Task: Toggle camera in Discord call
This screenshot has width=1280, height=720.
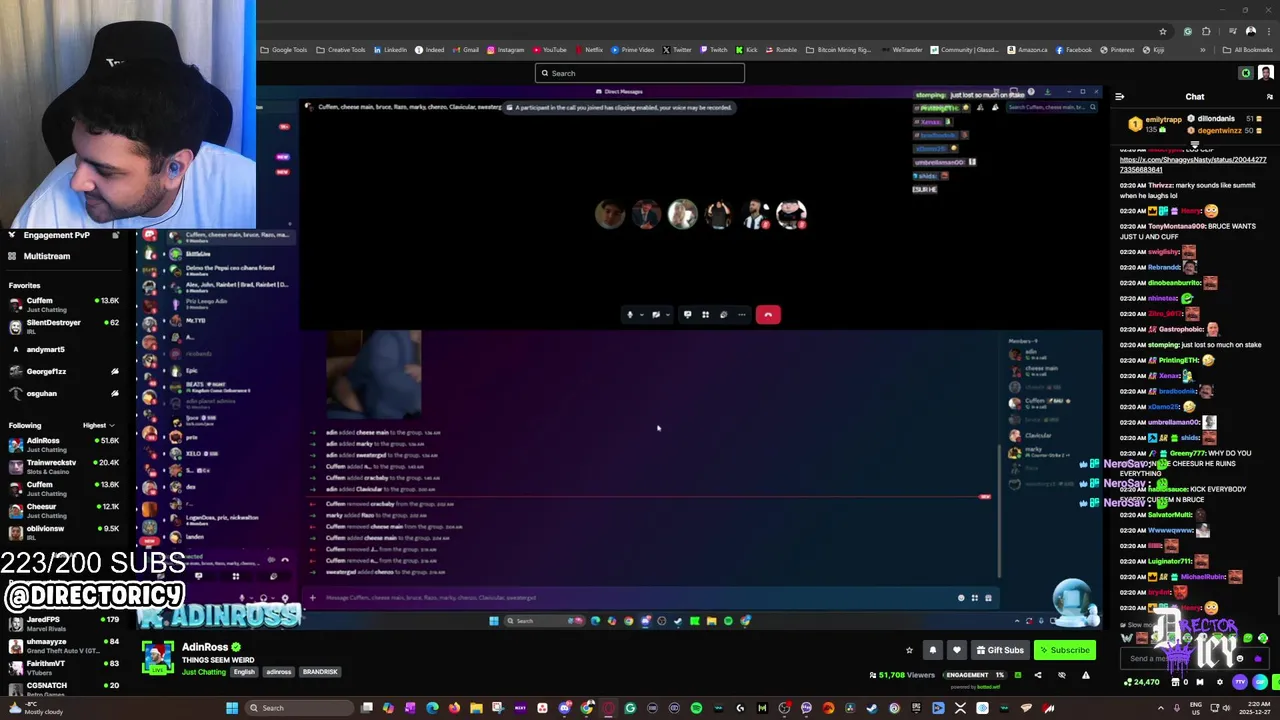Action: coord(656,315)
